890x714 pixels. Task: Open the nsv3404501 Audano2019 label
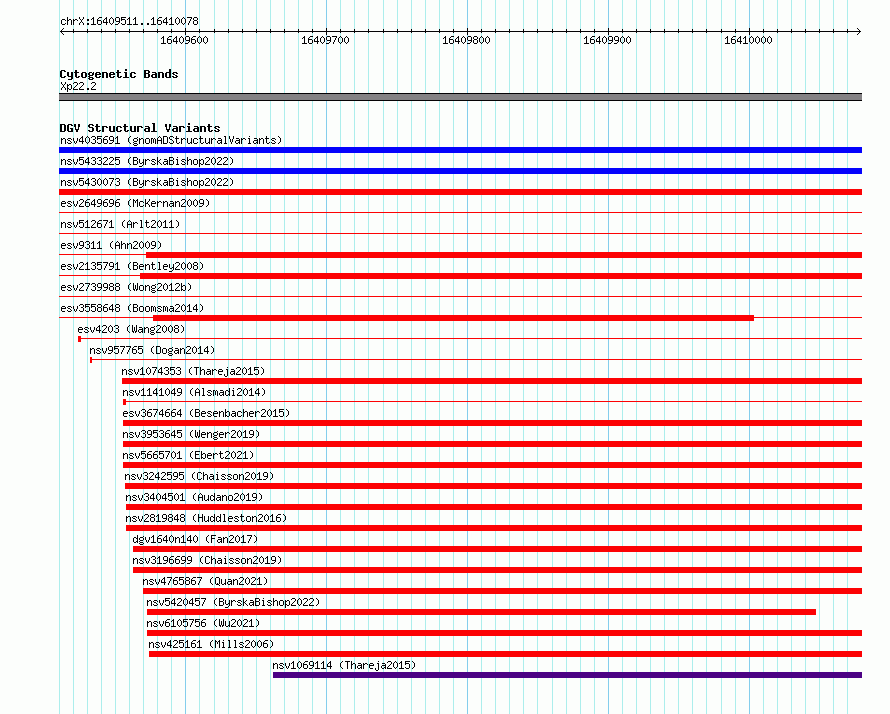click(x=194, y=497)
